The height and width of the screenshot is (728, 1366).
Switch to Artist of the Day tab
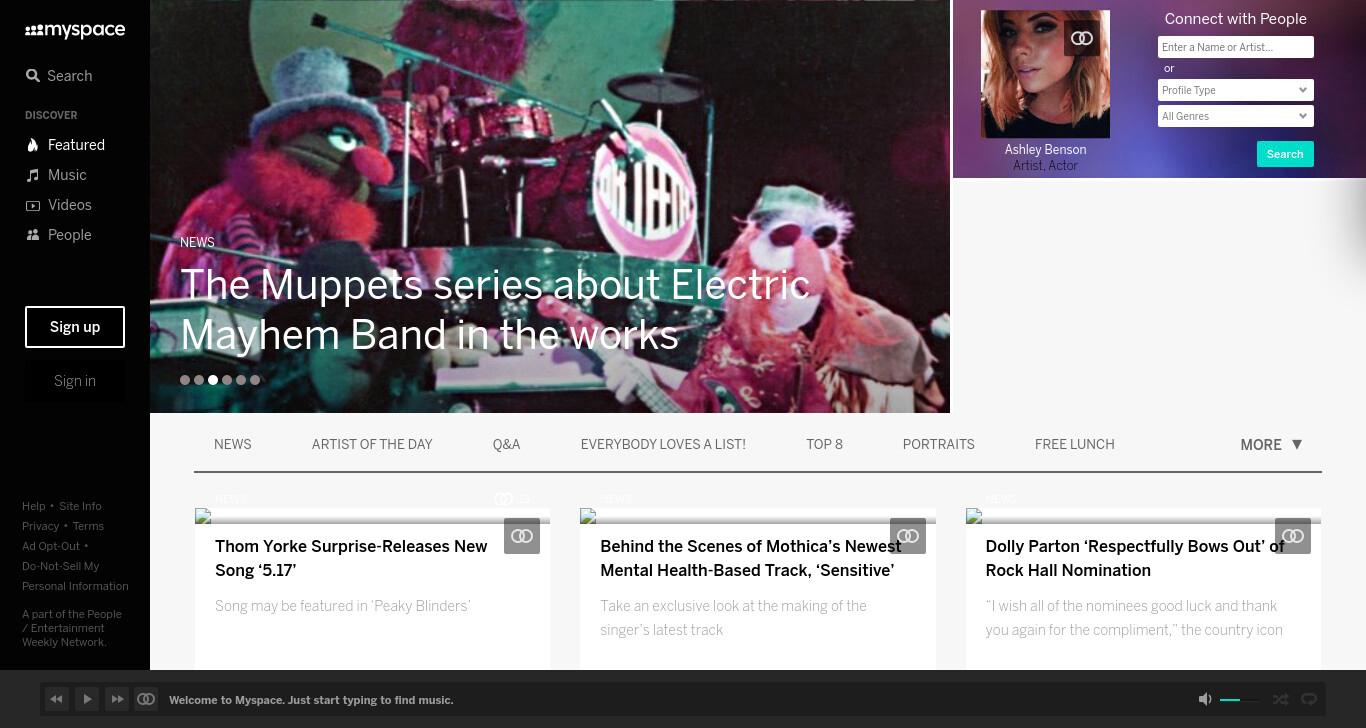372,444
